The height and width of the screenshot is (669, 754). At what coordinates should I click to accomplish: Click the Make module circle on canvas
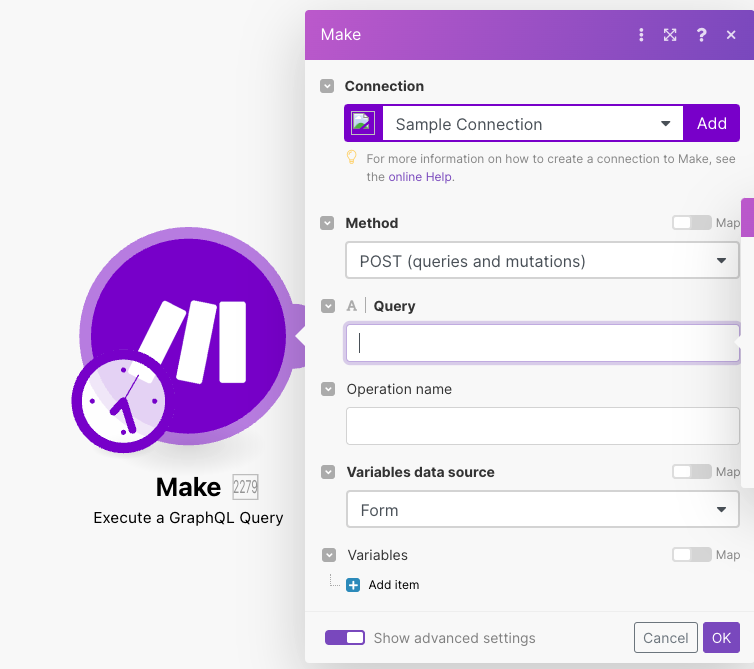(x=188, y=336)
